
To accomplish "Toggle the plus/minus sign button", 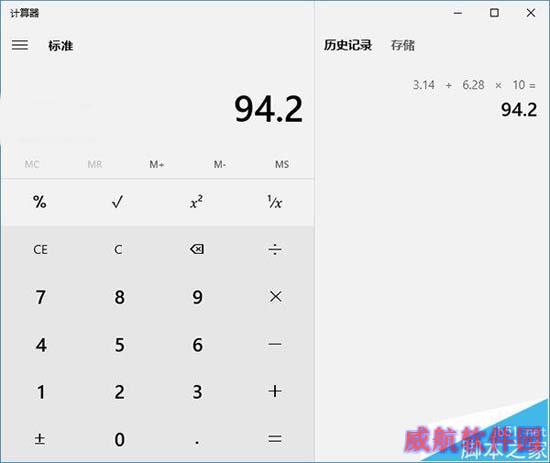I will coord(40,439).
